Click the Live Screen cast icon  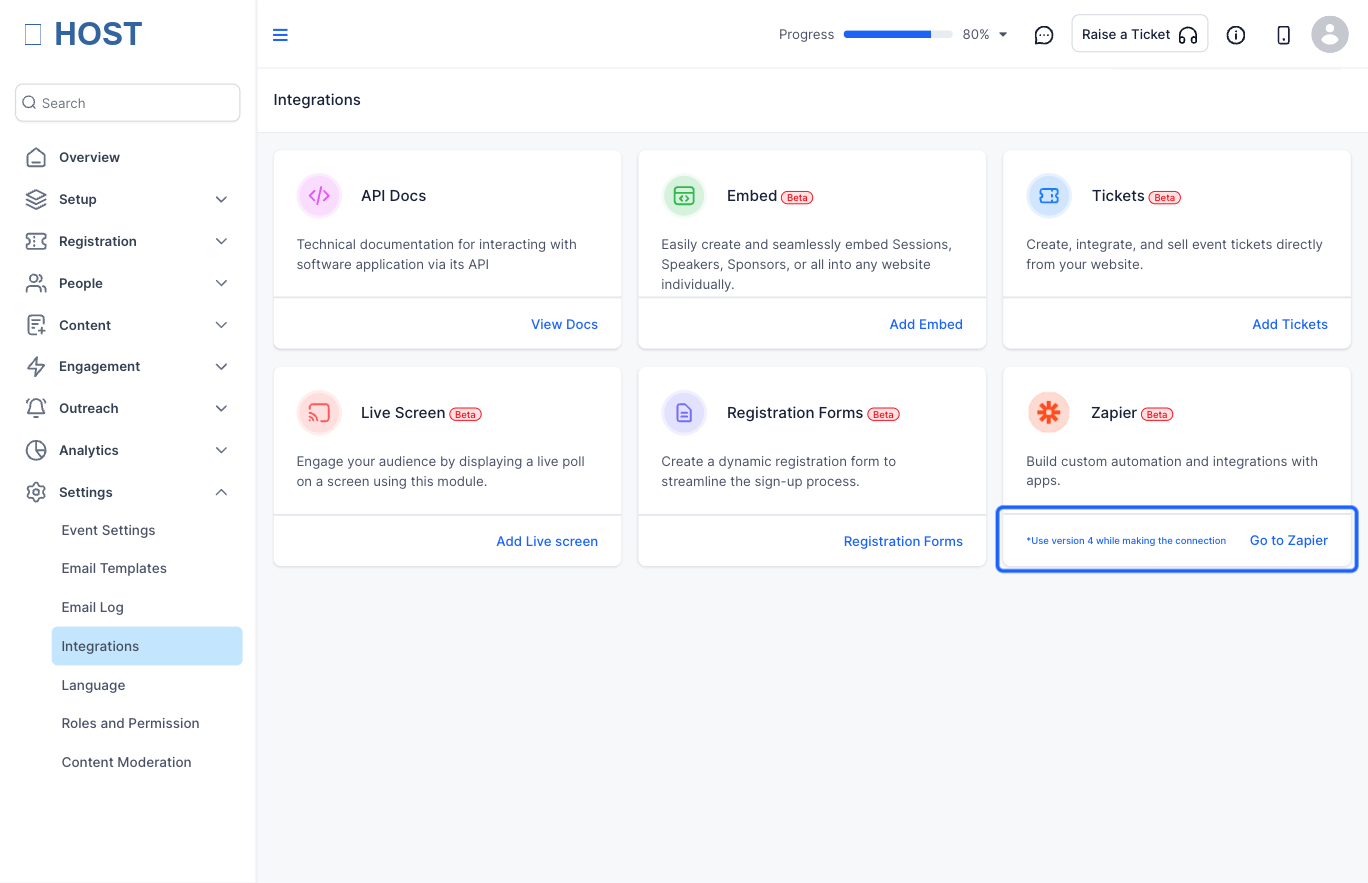(319, 413)
